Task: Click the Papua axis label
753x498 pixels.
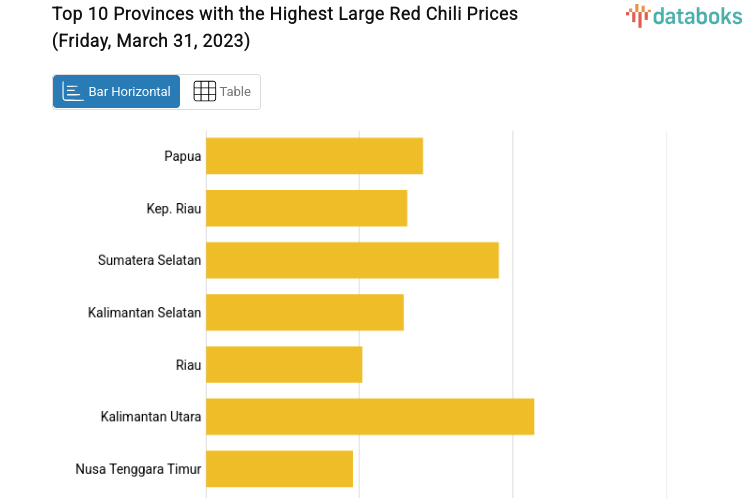Action: (x=183, y=156)
